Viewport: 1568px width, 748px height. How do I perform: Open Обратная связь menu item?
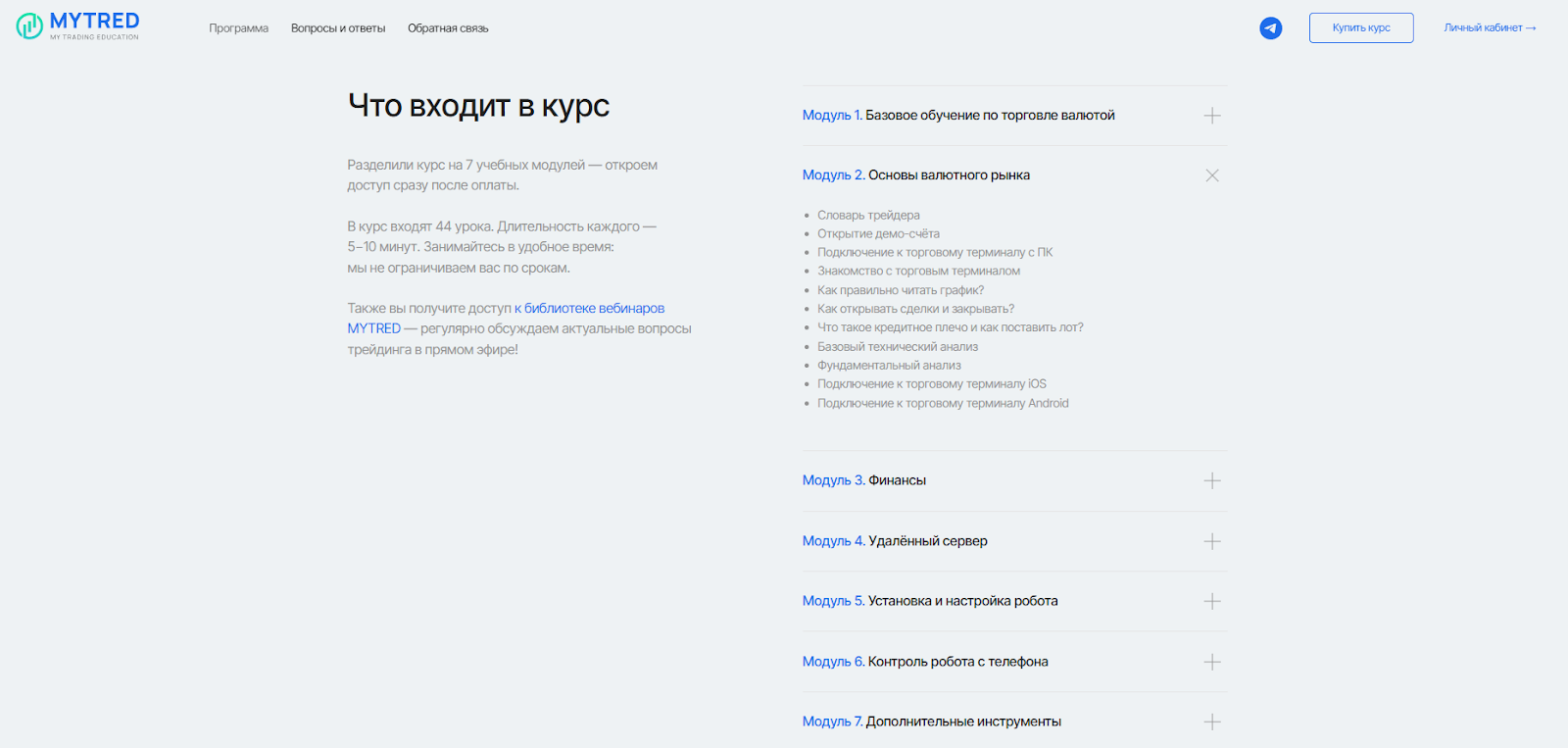[x=448, y=28]
